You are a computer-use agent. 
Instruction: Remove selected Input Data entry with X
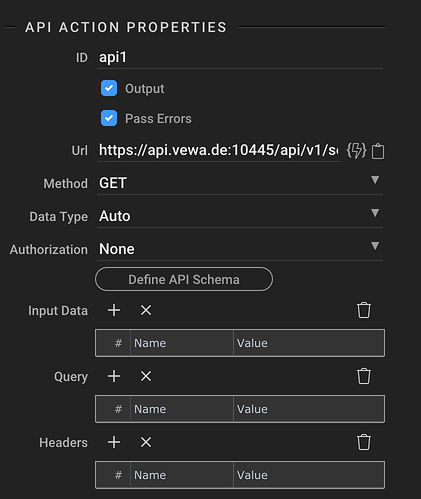tap(146, 310)
